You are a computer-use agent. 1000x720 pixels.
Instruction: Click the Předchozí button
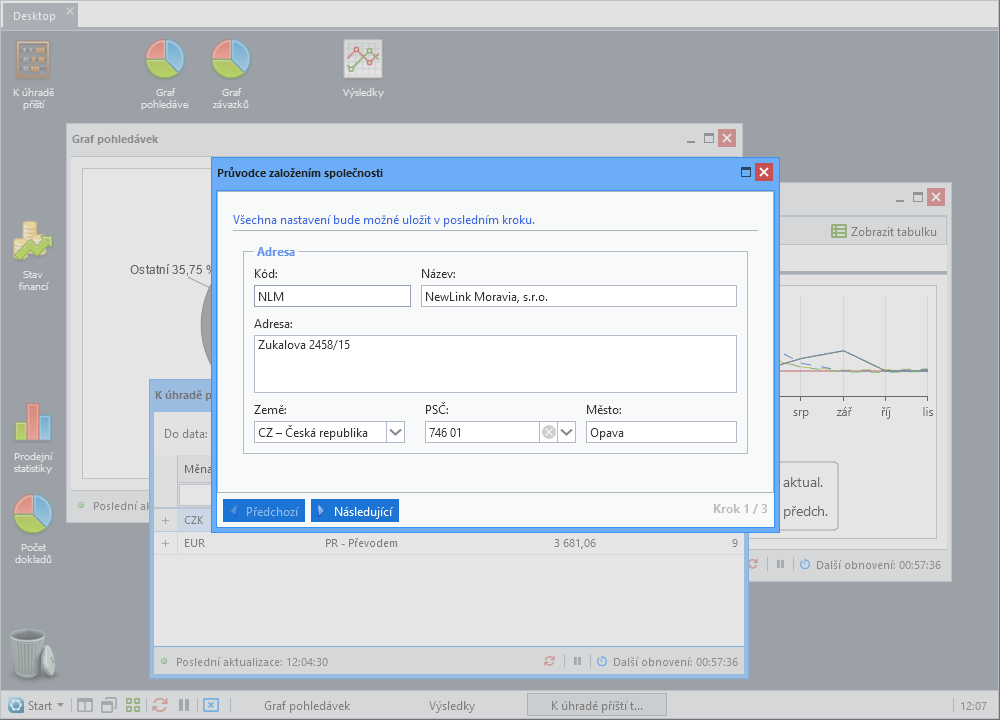pos(264,511)
